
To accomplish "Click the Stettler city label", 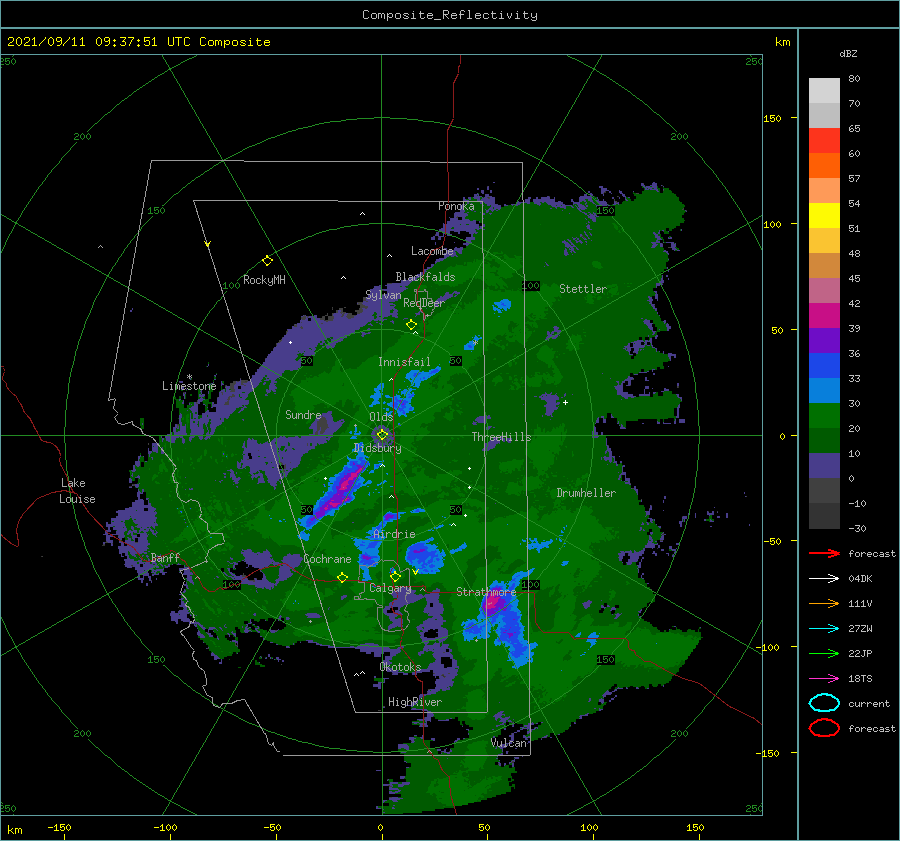I will click(583, 289).
